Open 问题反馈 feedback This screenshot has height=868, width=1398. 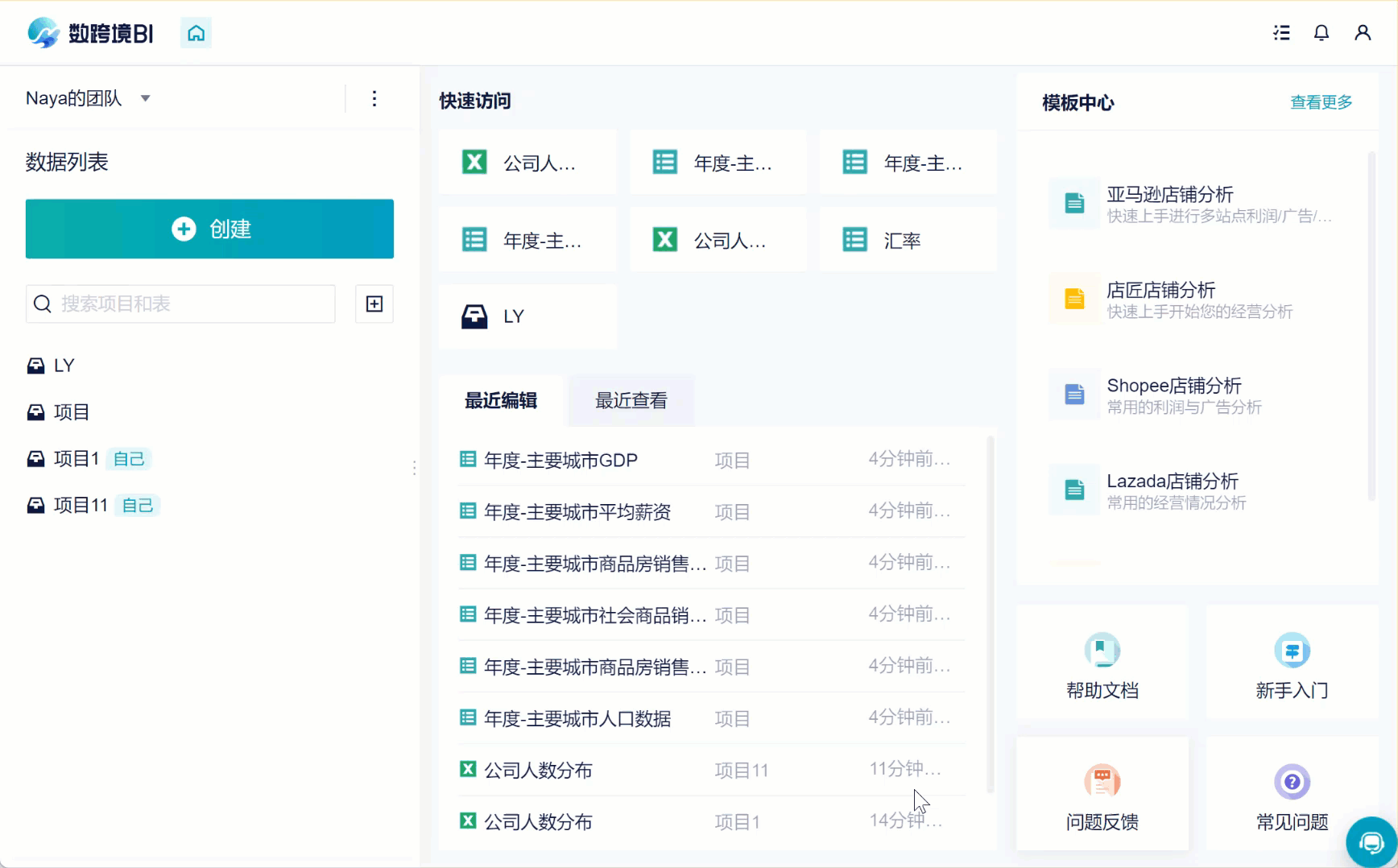[x=1102, y=794]
